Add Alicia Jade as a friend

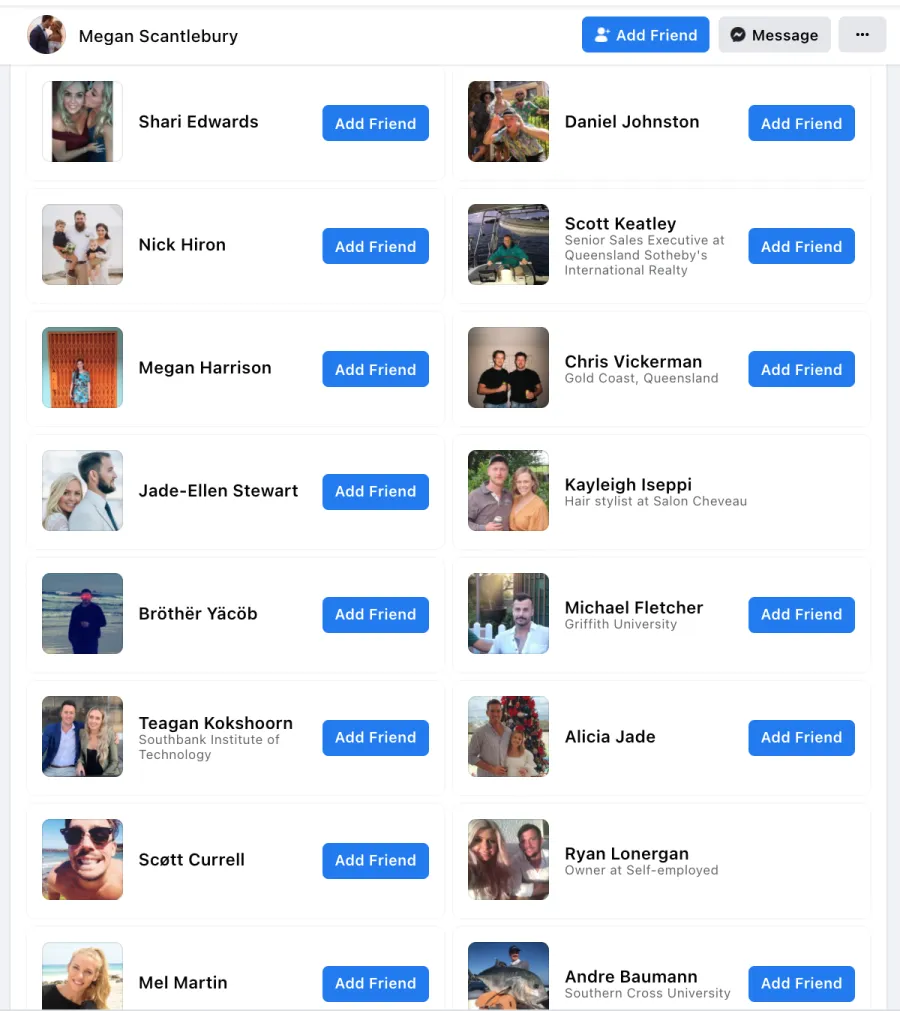point(801,738)
